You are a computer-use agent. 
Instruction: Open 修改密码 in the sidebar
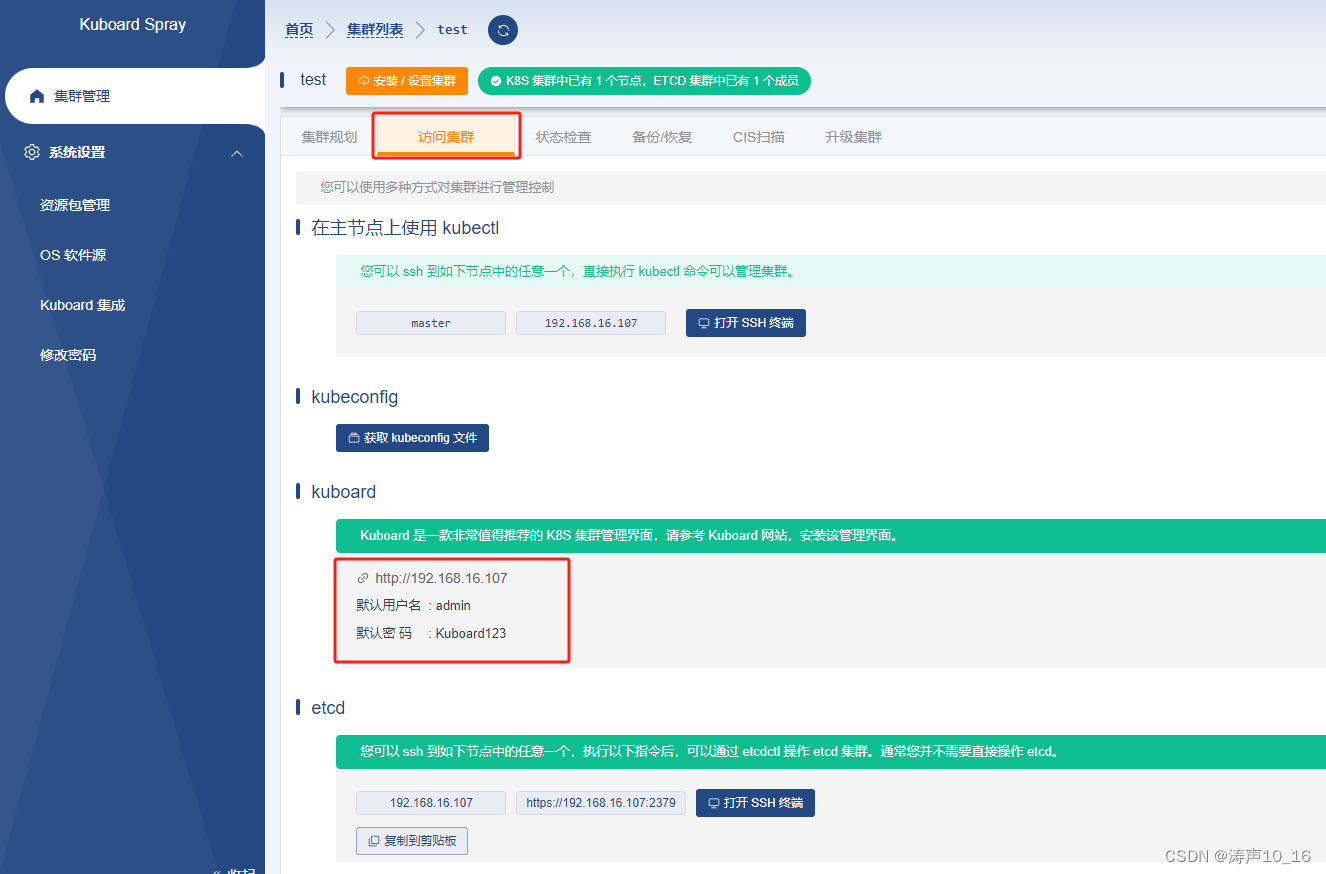point(68,355)
